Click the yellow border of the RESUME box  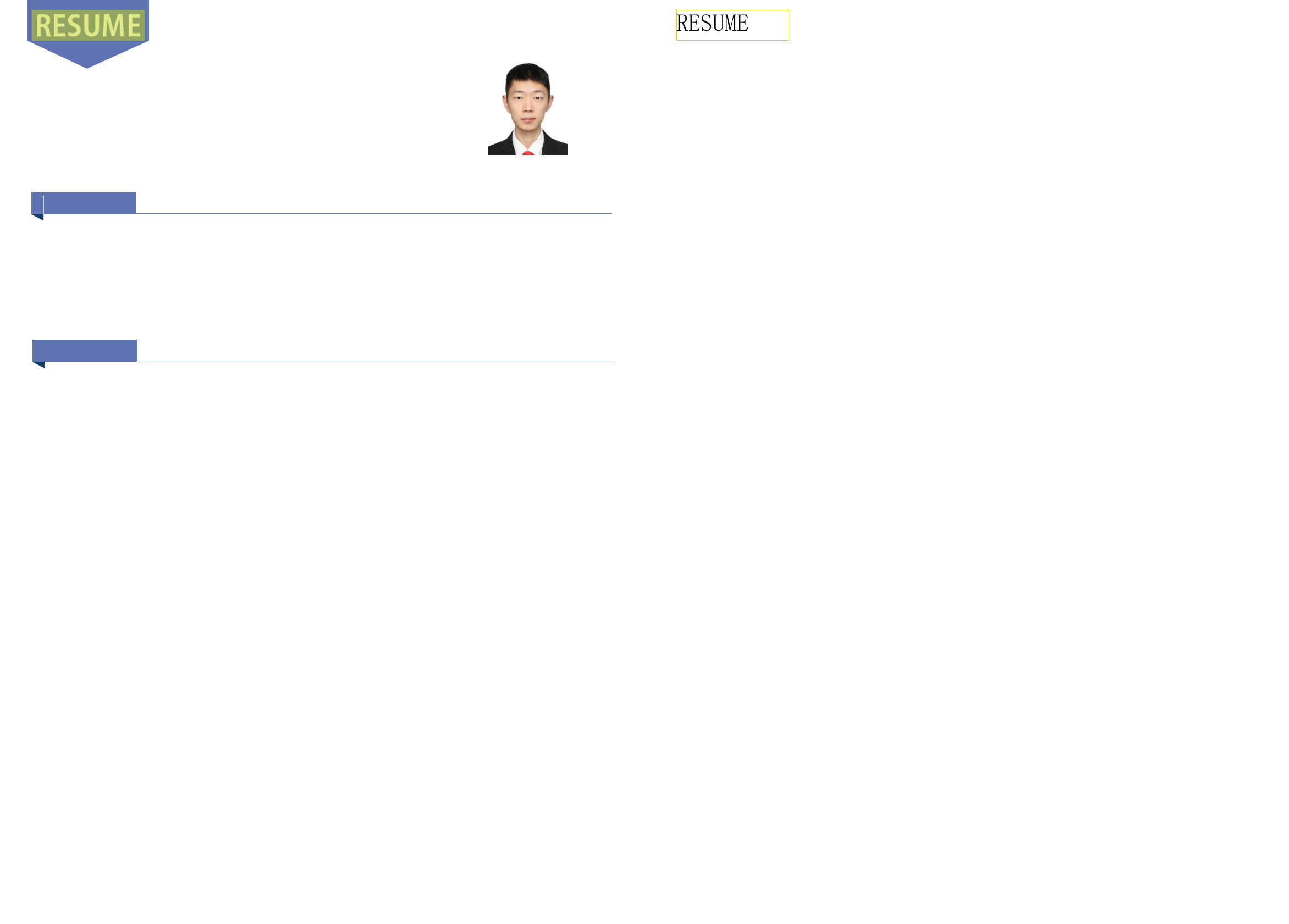click(732, 10)
